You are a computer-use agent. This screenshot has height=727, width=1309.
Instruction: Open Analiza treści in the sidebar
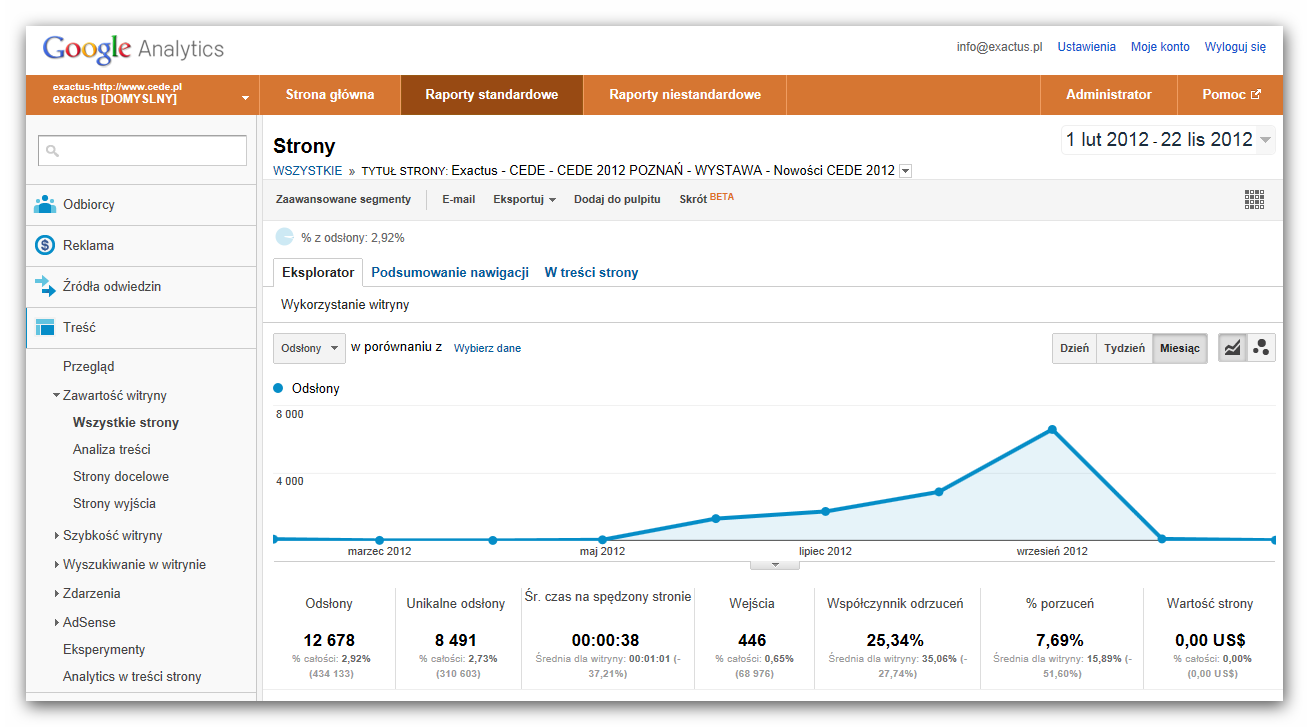[112, 449]
